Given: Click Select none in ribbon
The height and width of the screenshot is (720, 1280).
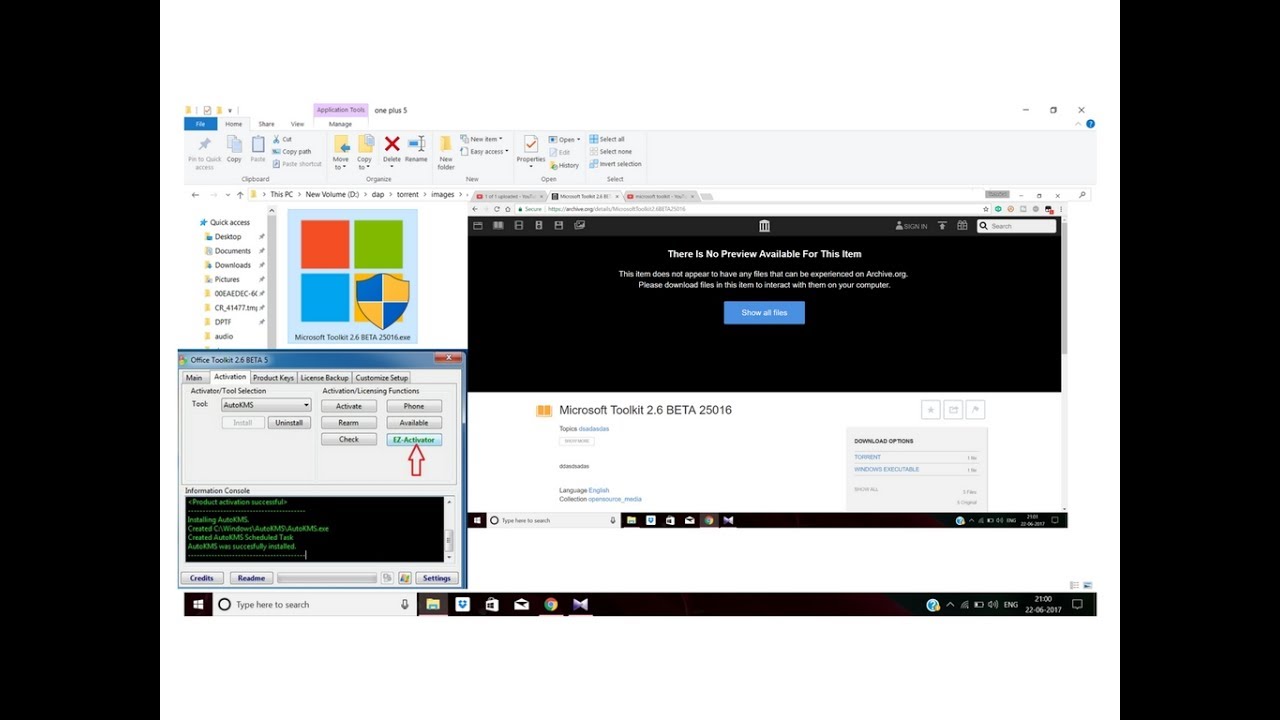Looking at the screenshot, I should pos(610,152).
